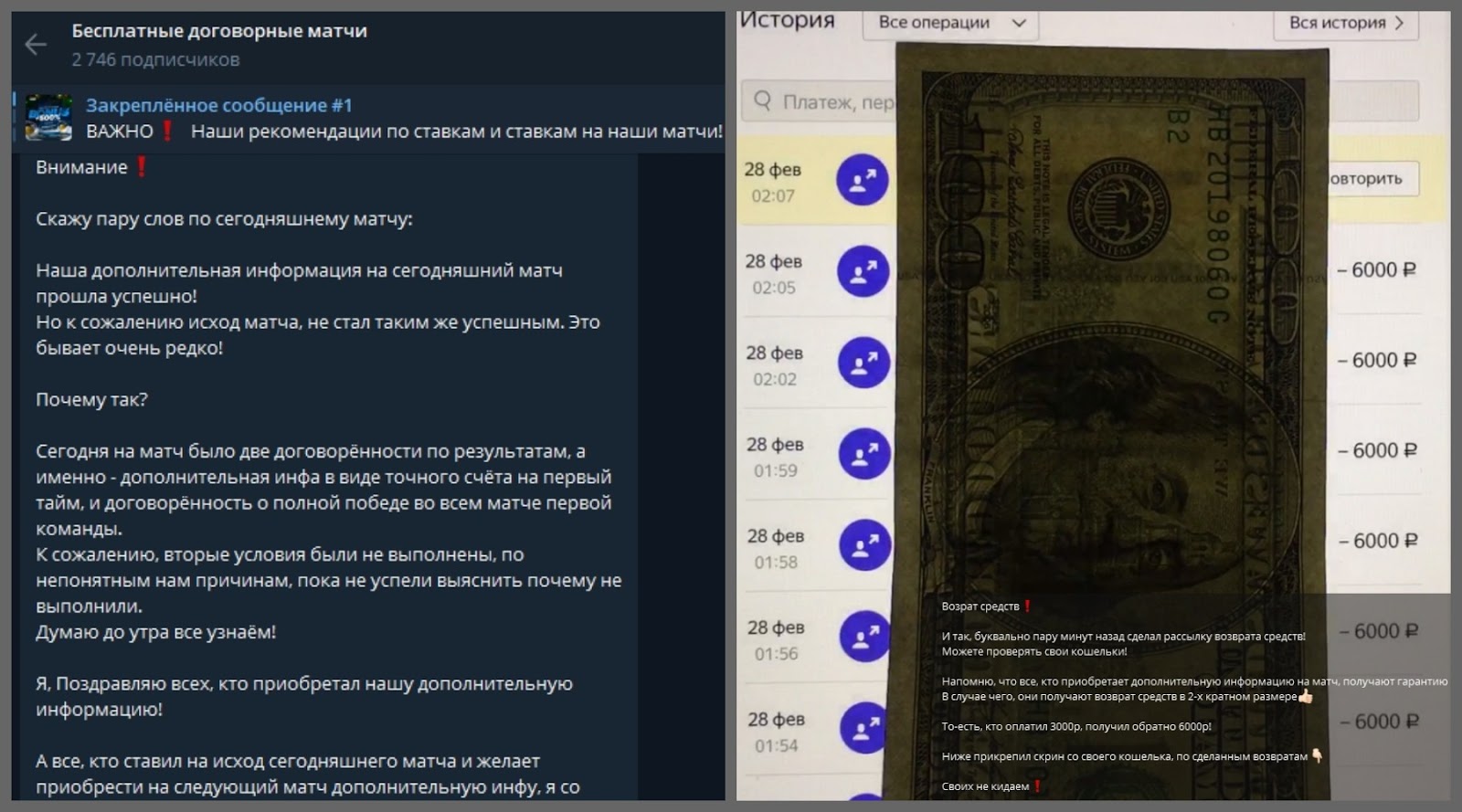Open the Все операции dropdown
The width and height of the screenshot is (1462, 812).
(950, 23)
